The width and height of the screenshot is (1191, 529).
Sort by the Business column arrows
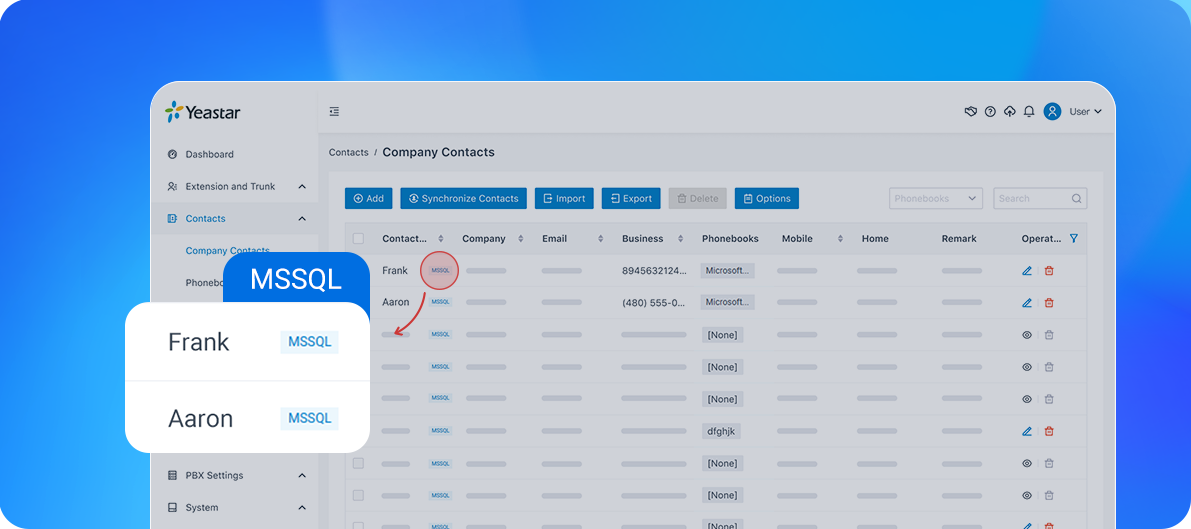point(681,239)
